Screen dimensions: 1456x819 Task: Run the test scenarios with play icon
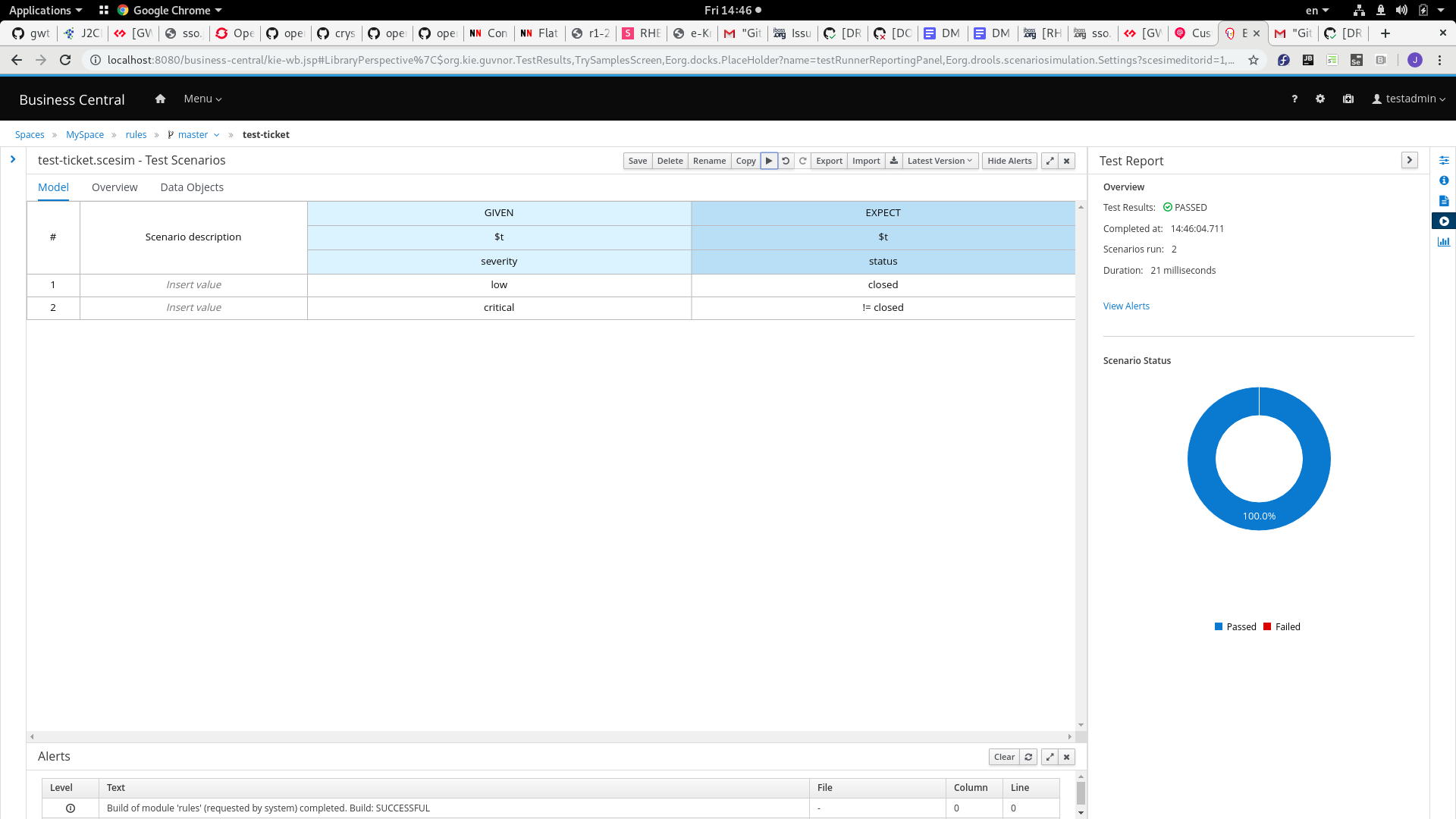pos(769,161)
